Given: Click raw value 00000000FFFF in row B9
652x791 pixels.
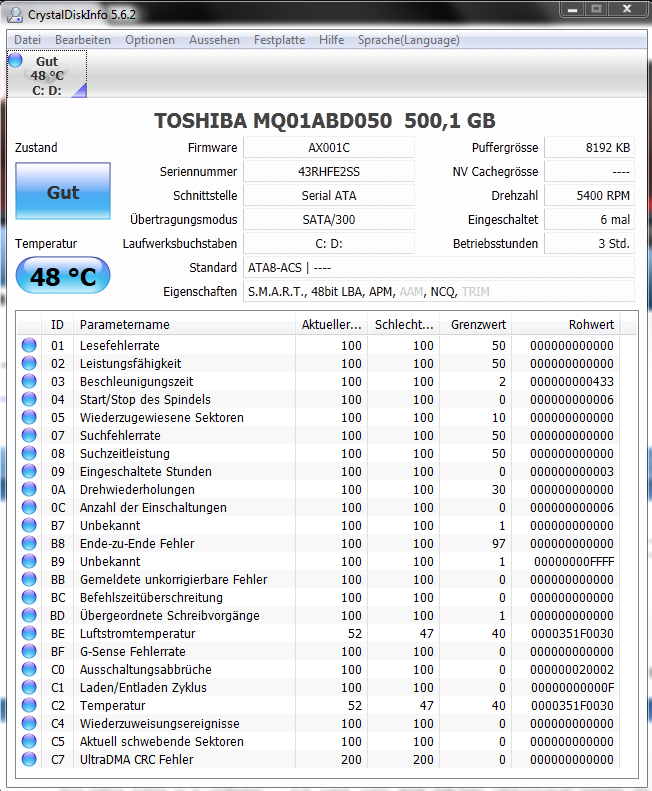Looking at the screenshot, I should tap(574, 561).
